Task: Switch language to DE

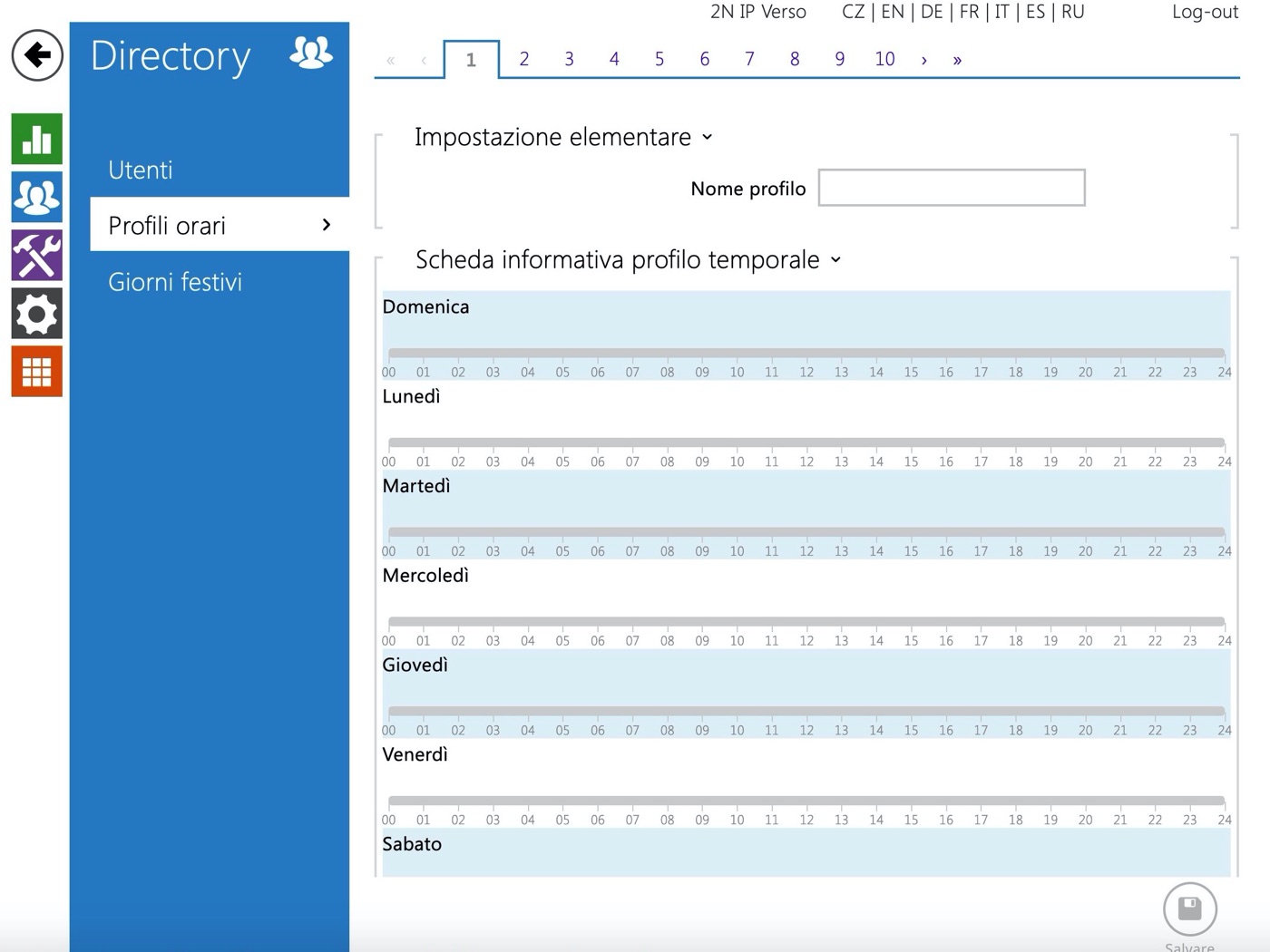Action: click(x=932, y=12)
